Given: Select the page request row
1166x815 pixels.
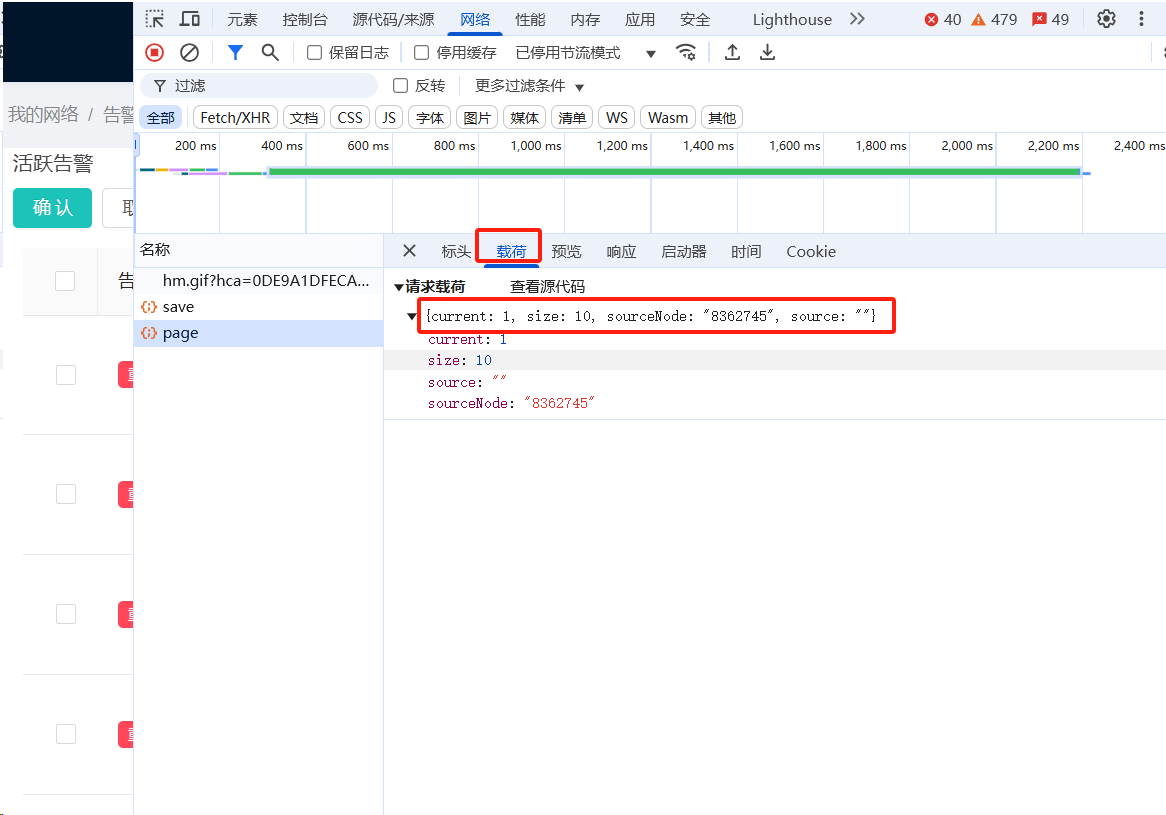Looking at the screenshot, I should 259,332.
